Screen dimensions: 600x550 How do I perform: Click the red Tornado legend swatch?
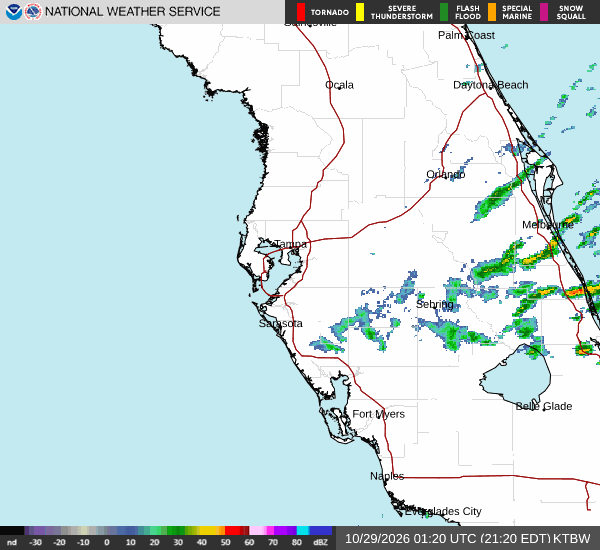(301, 12)
